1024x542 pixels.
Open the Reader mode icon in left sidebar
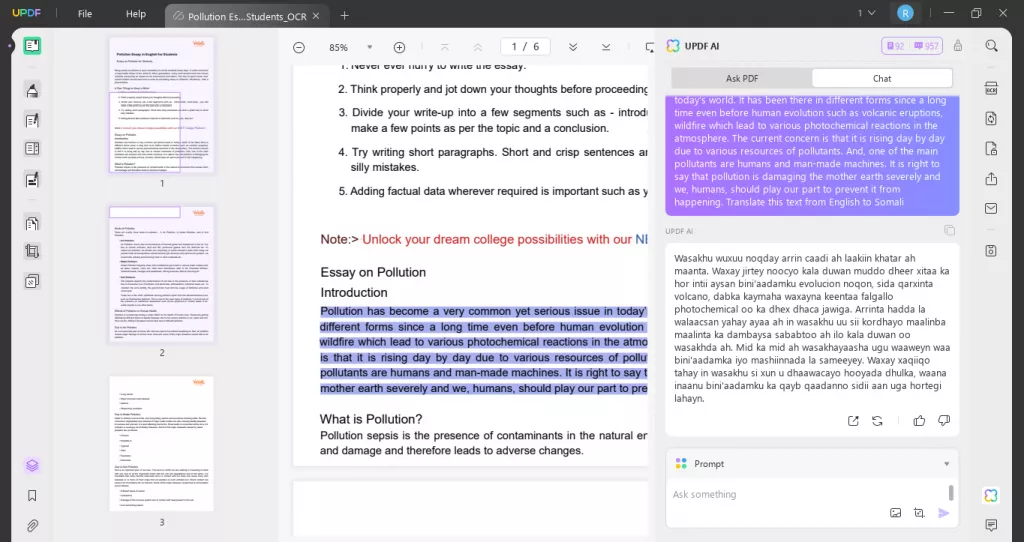point(32,46)
